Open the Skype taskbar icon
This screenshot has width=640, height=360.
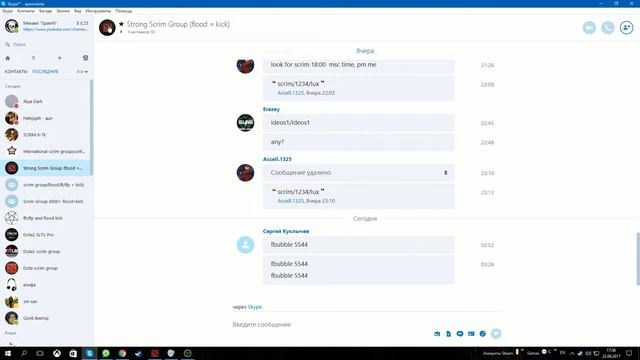89,353
